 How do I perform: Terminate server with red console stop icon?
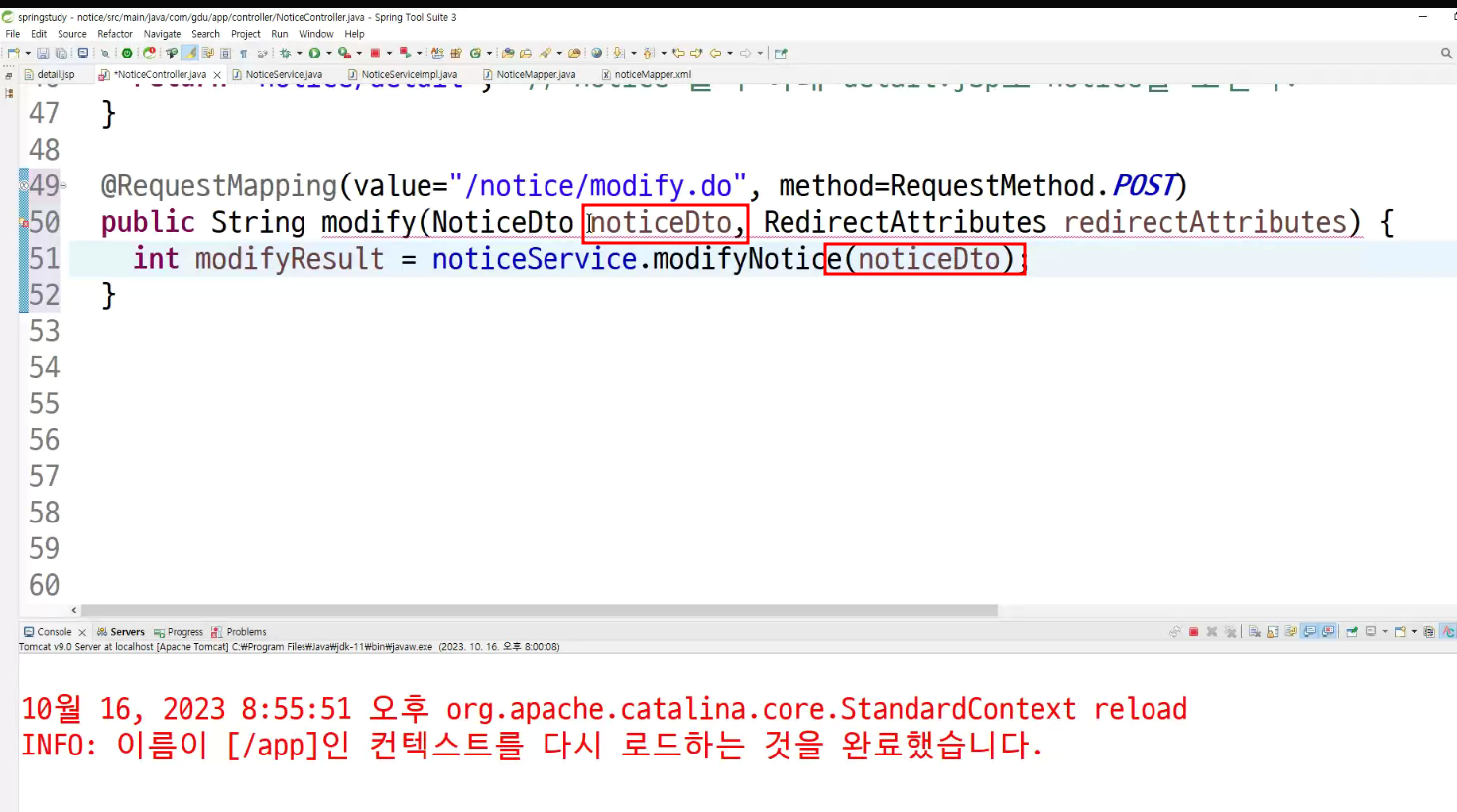click(1193, 632)
